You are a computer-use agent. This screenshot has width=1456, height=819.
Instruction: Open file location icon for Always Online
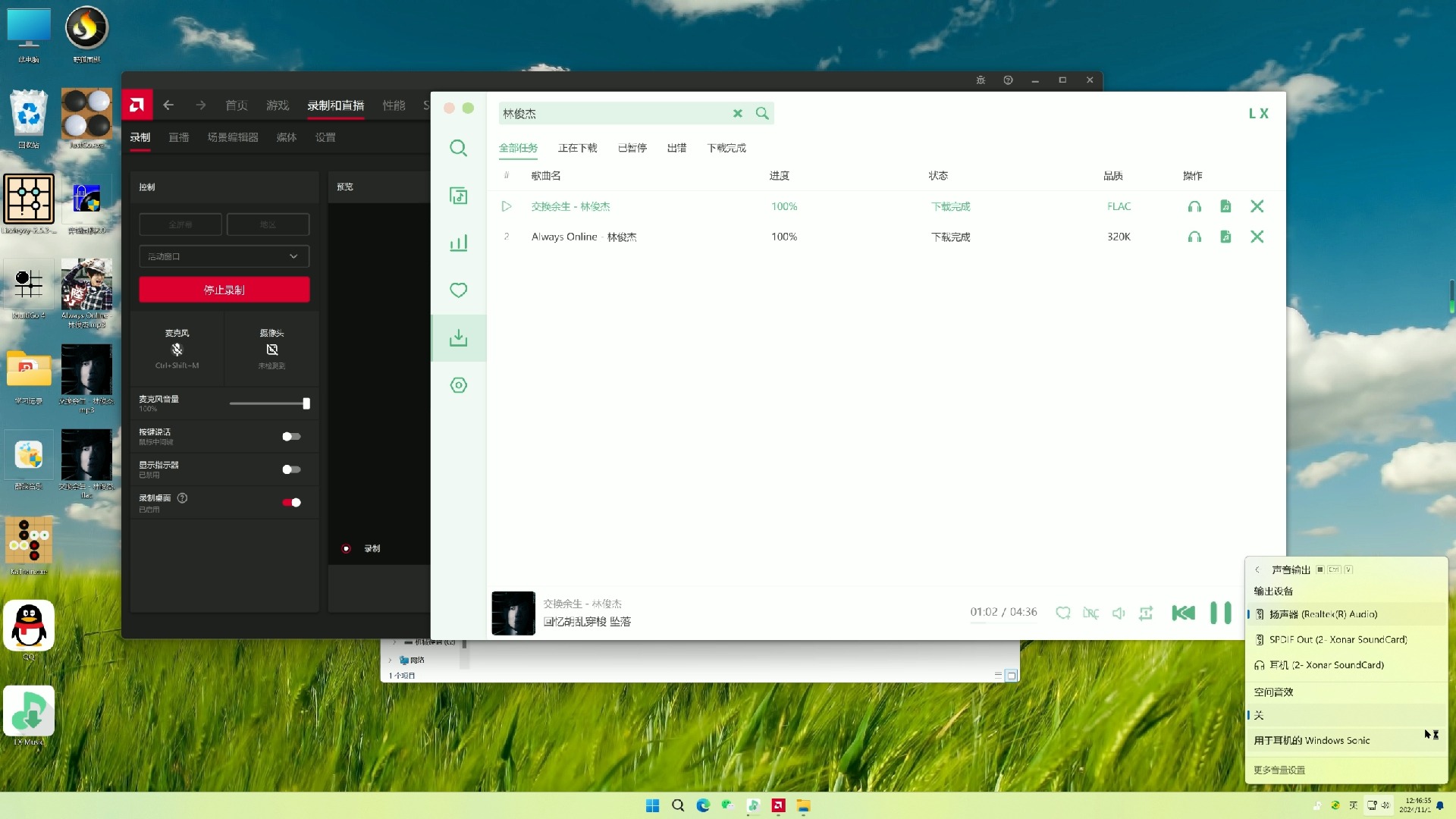pyautogui.click(x=1225, y=237)
